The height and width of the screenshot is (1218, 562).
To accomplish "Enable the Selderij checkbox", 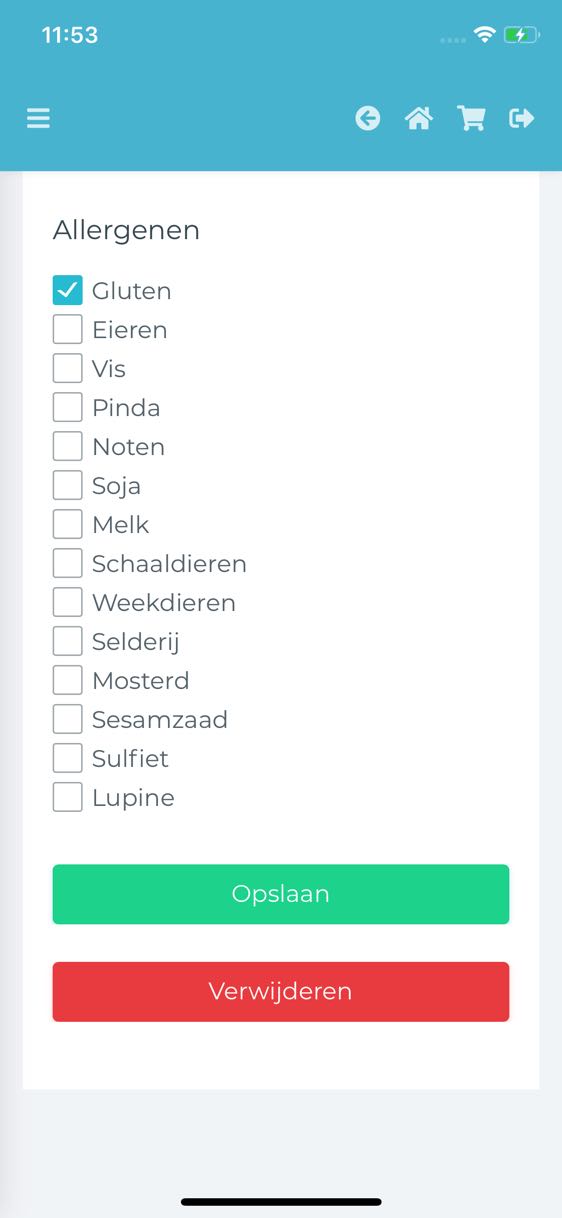I will pyautogui.click(x=67, y=641).
